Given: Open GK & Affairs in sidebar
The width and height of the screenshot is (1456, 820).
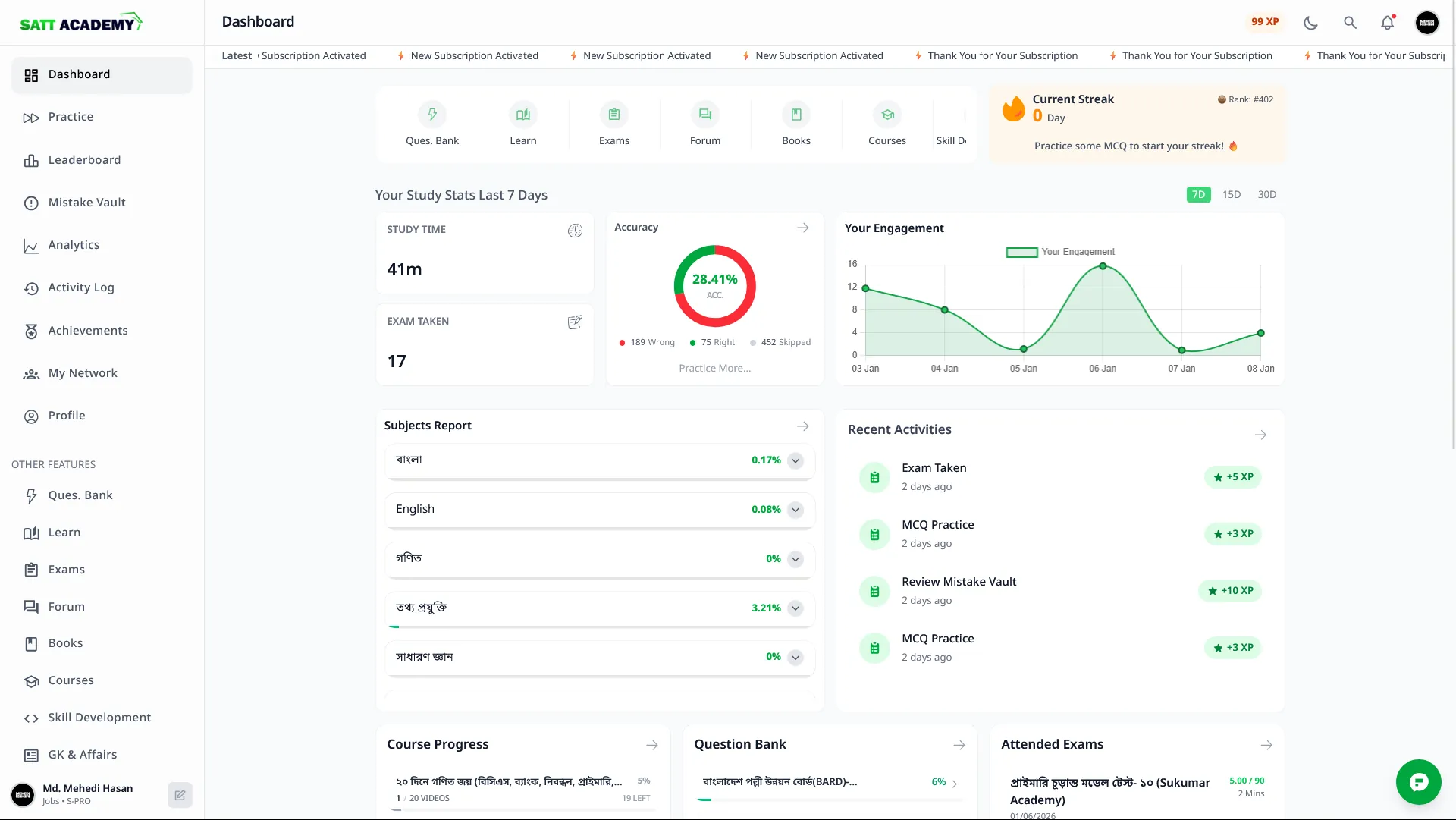Looking at the screenshot, I should pos(102,755).
